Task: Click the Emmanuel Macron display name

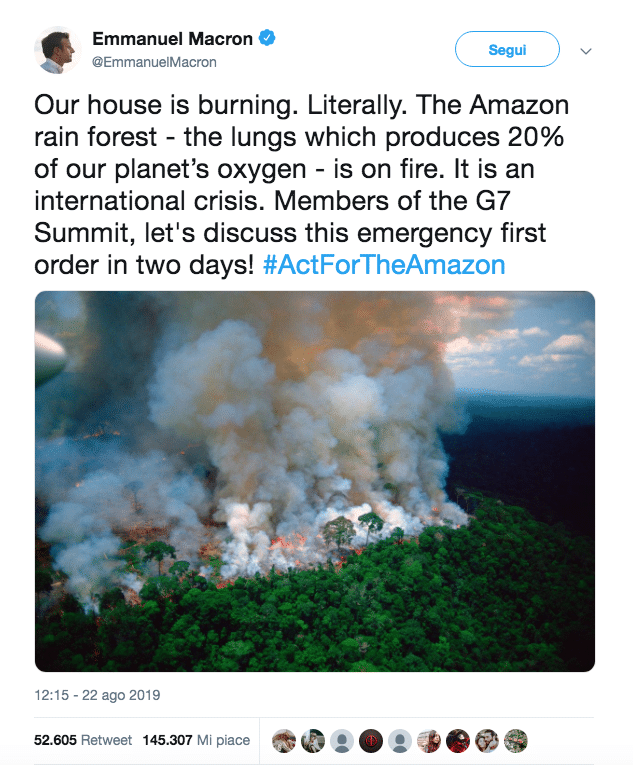Action: point(173,39)
